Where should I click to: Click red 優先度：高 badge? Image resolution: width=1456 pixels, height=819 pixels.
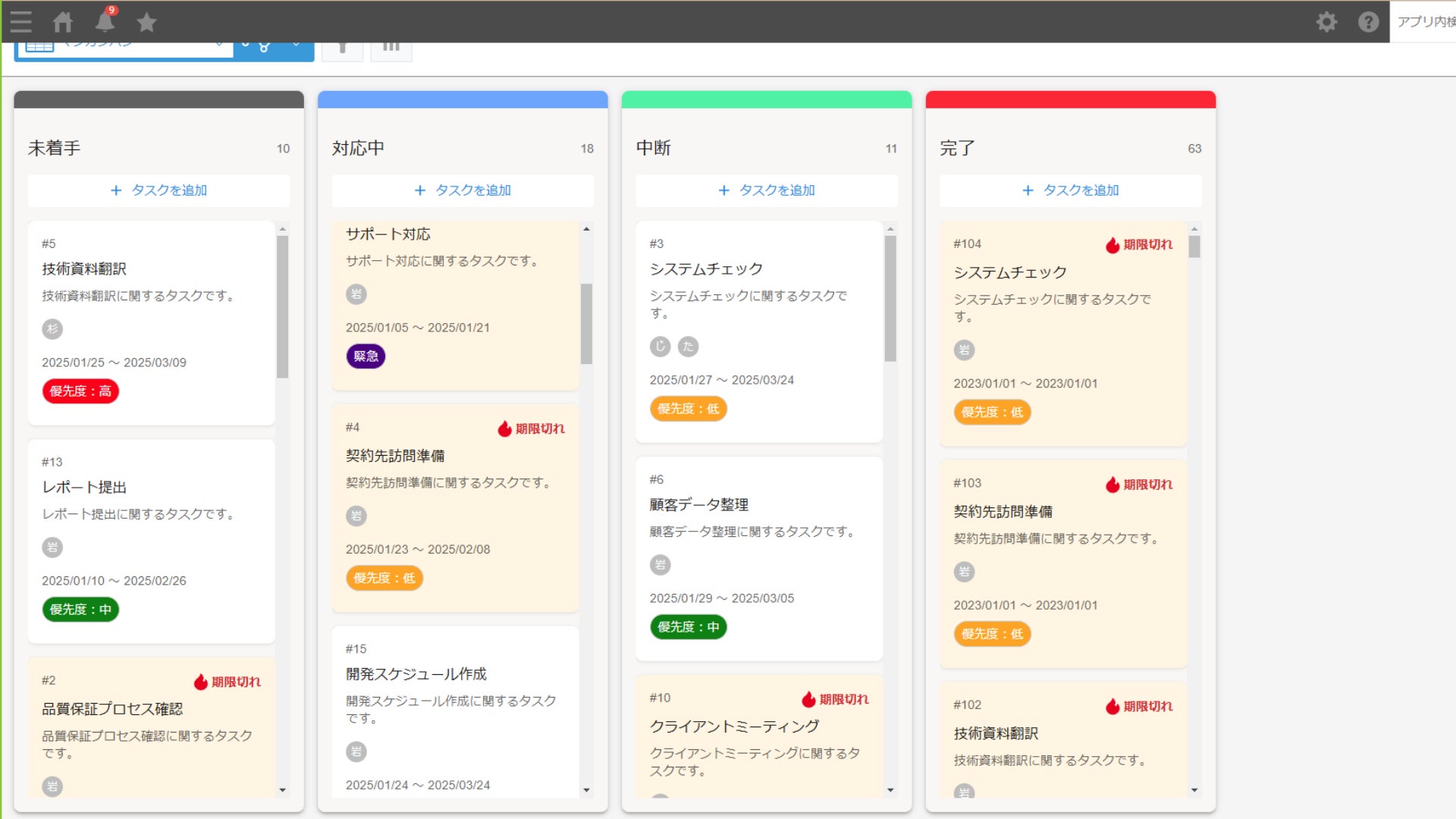(x=80, y=391)
